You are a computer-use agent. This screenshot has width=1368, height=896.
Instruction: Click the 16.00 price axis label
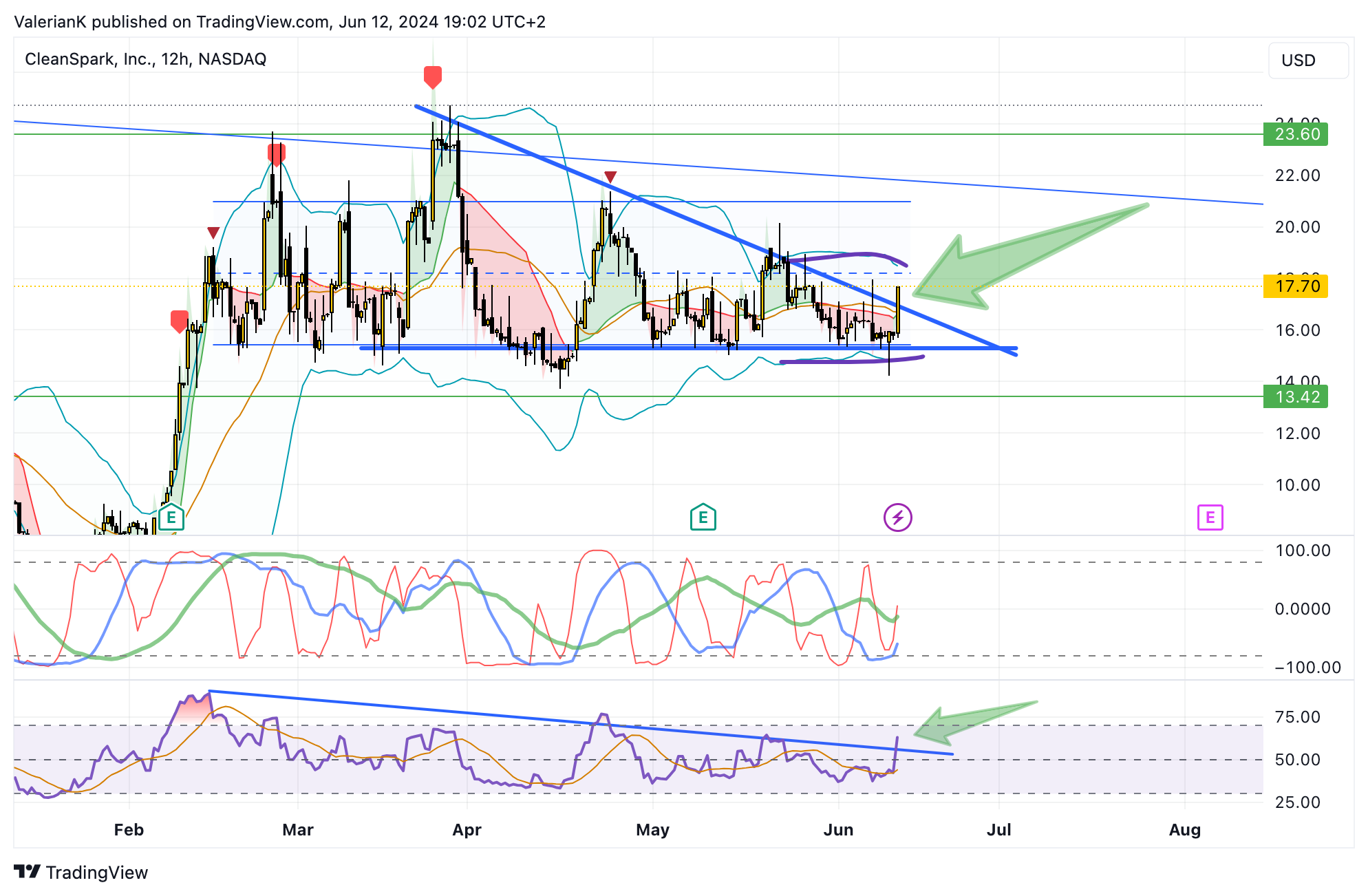[1298, 330]
